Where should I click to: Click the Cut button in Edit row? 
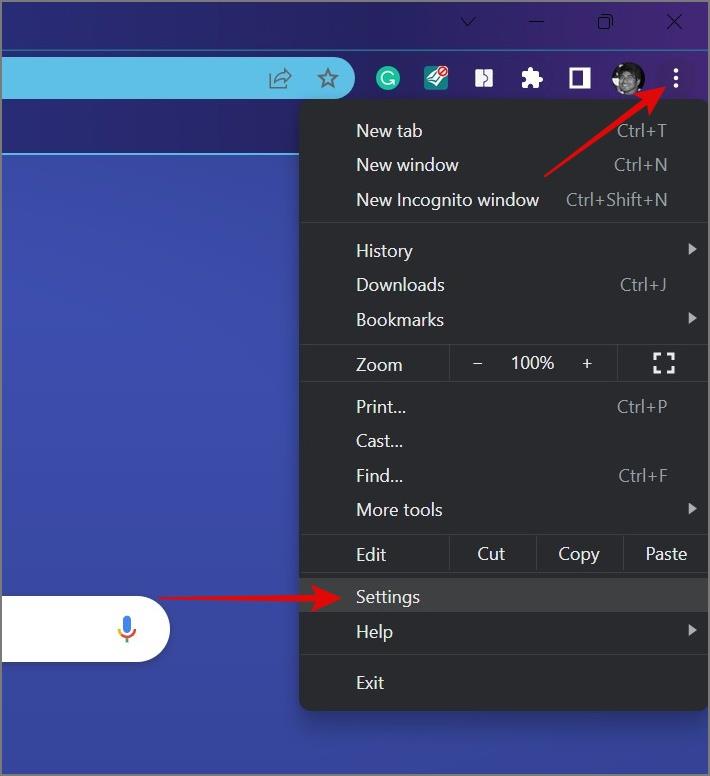491,554
